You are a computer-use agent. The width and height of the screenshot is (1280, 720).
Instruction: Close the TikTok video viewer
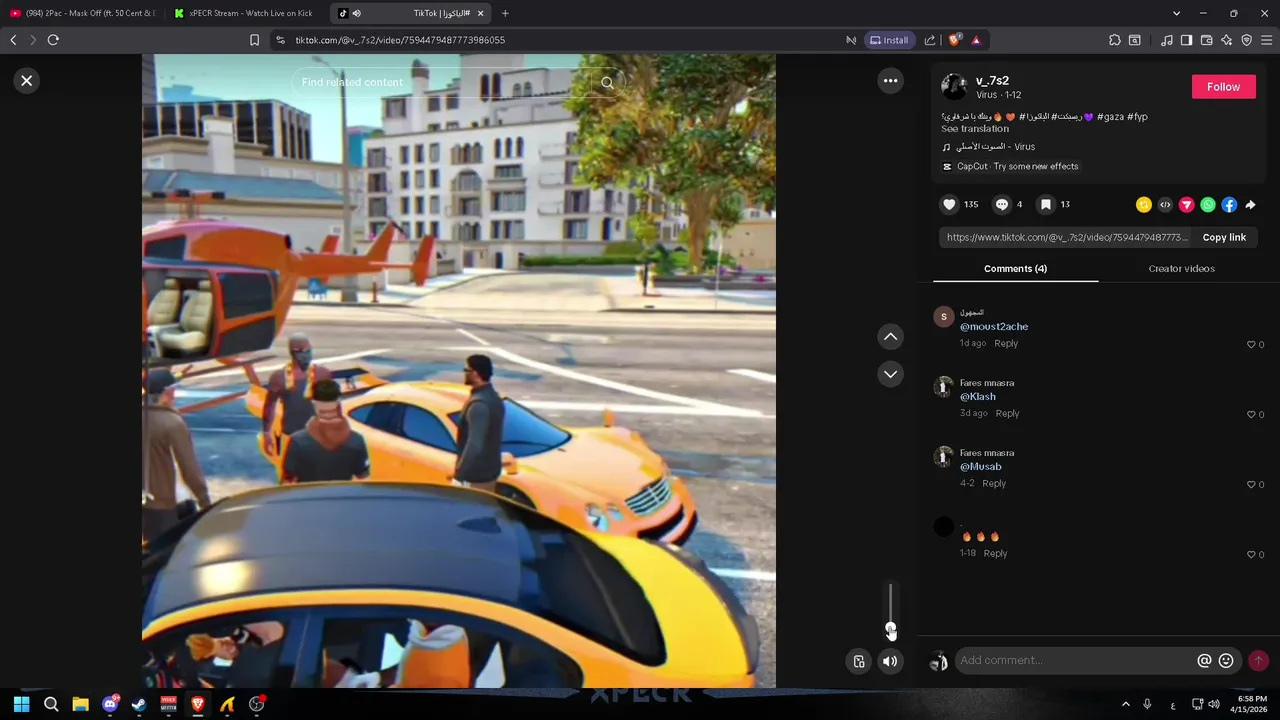coord(27,81)
